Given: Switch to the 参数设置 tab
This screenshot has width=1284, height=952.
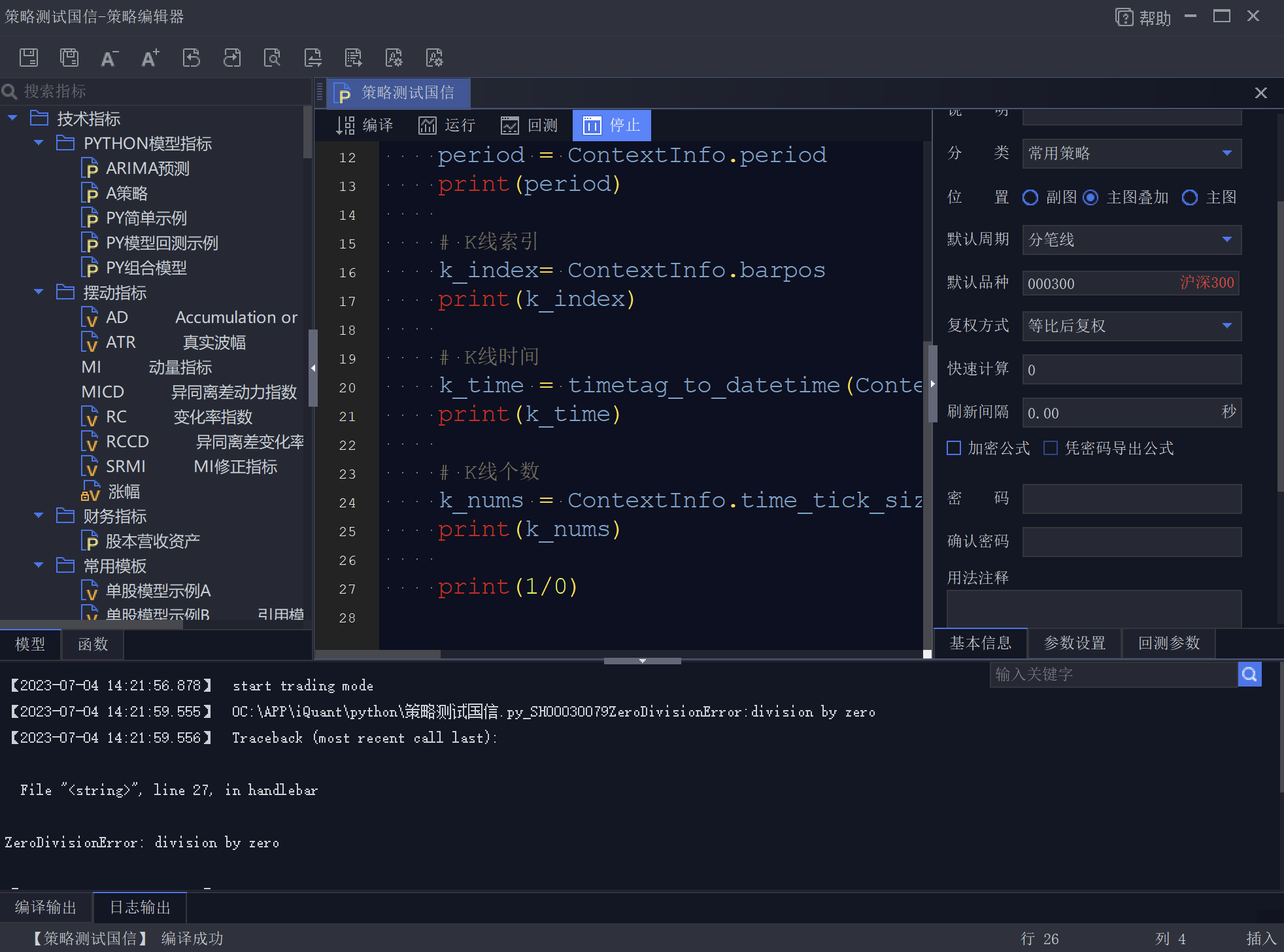Looking at the screenshot, I should coord(1074,643).
